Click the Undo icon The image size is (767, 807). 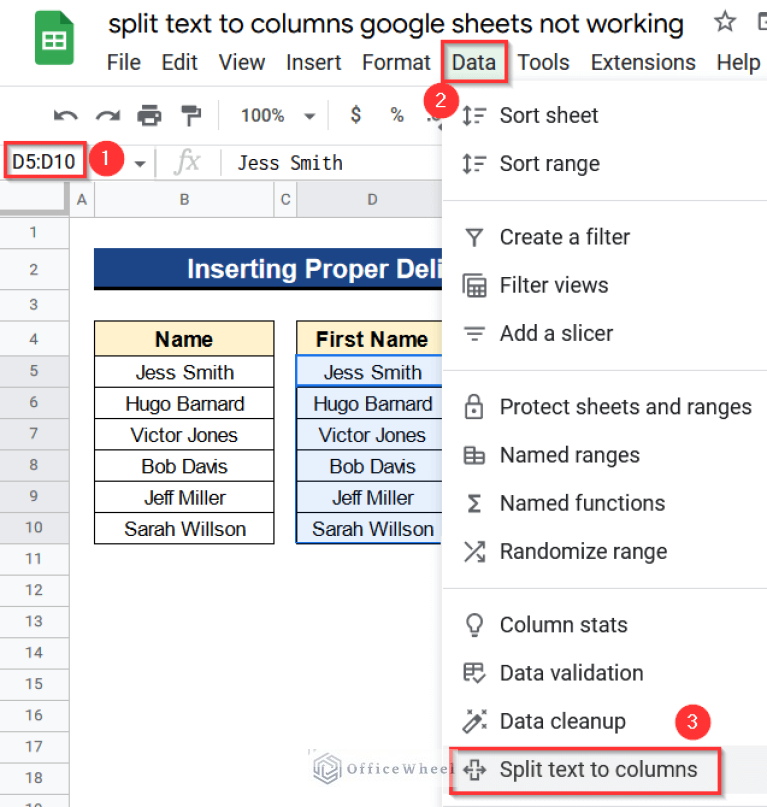click(x=64, y=115)
